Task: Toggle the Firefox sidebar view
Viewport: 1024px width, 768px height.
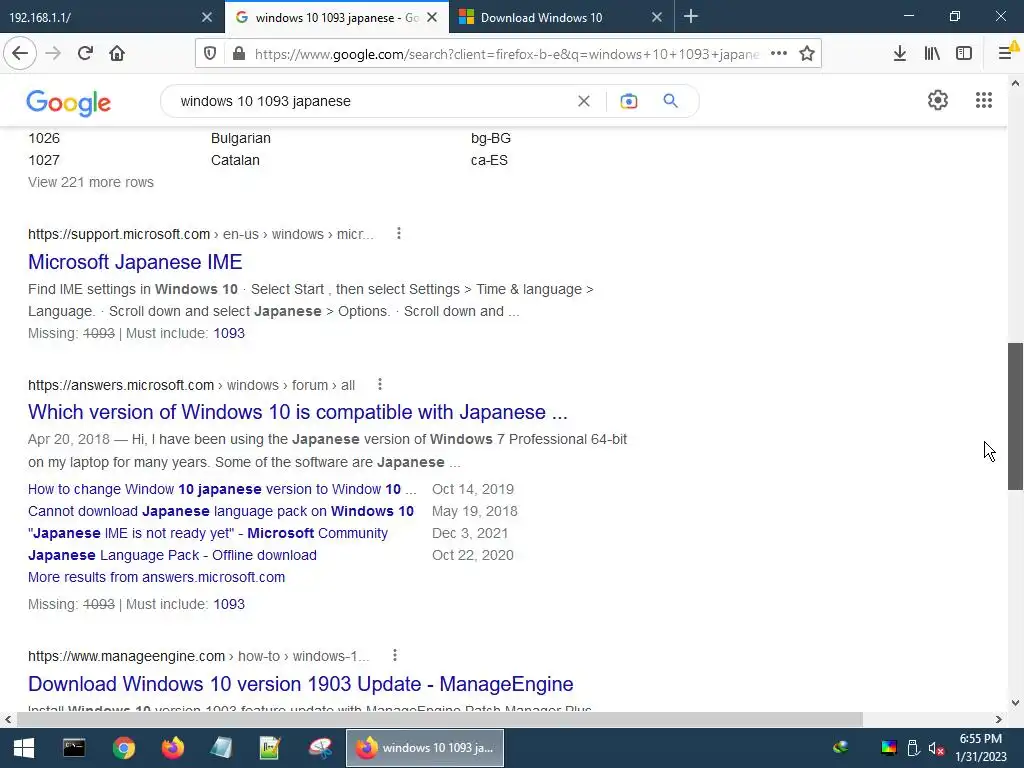Action: 964,54
